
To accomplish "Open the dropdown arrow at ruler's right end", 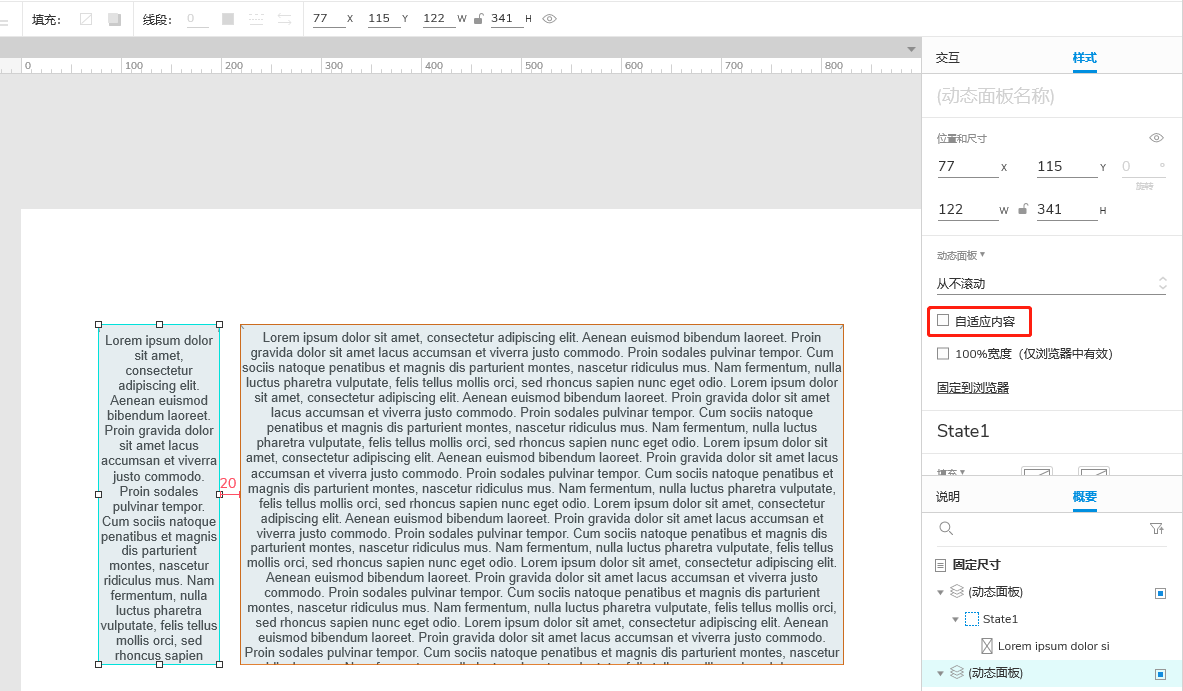I will tap(911, 49).
